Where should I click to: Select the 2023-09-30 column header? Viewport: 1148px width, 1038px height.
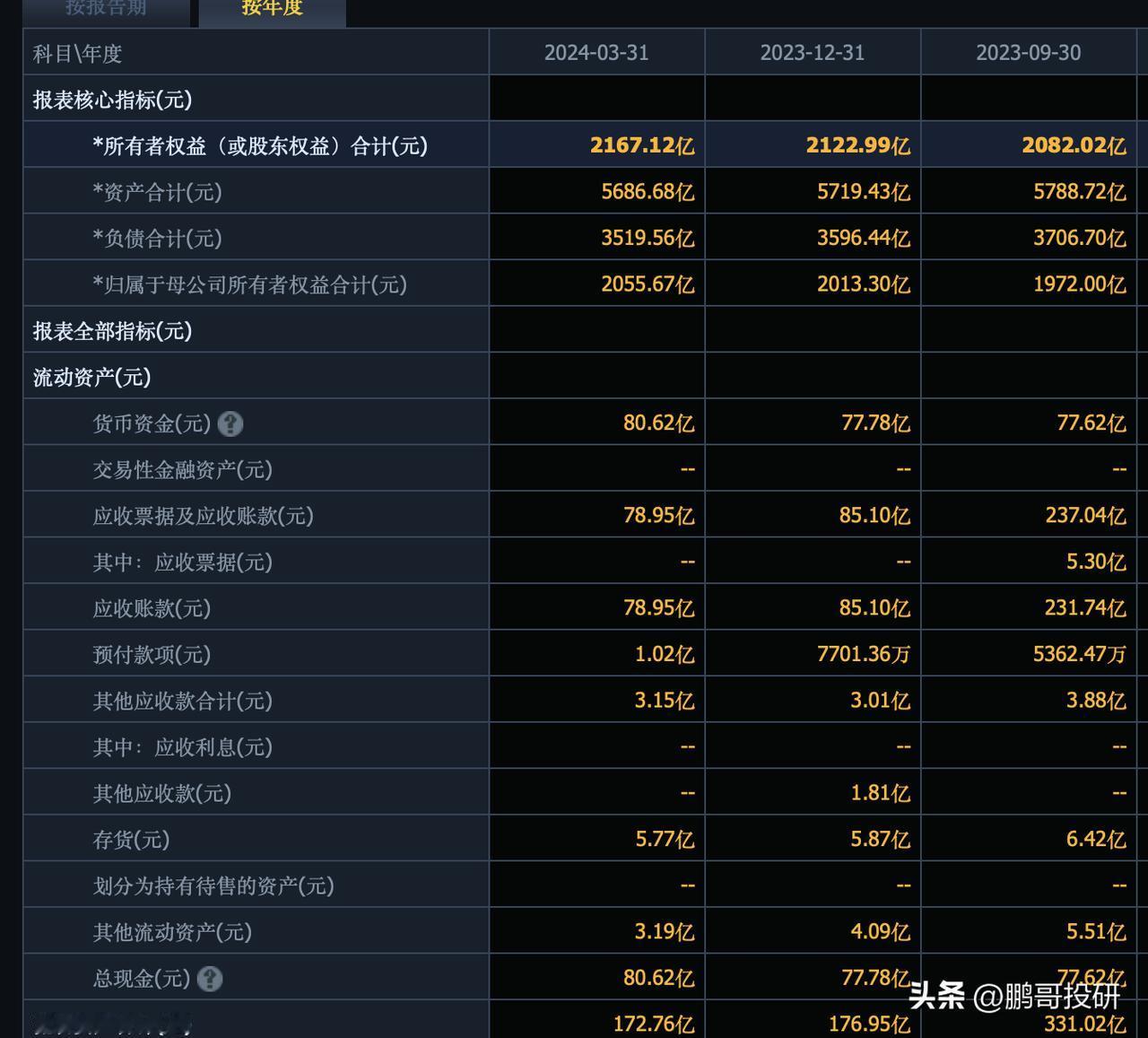pyautogui.click(x=1029, y=52)
